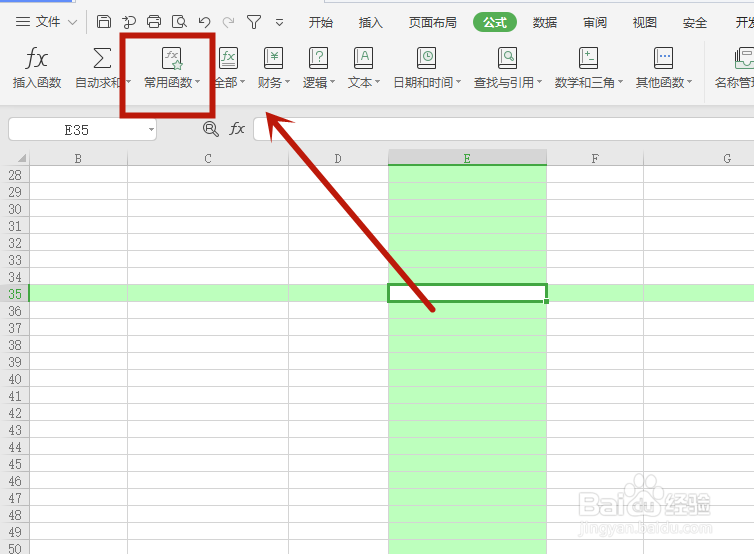Click the export-to-PDF icon beside Save
Viewport: 754px width, 554px height.
click(129, 22)
